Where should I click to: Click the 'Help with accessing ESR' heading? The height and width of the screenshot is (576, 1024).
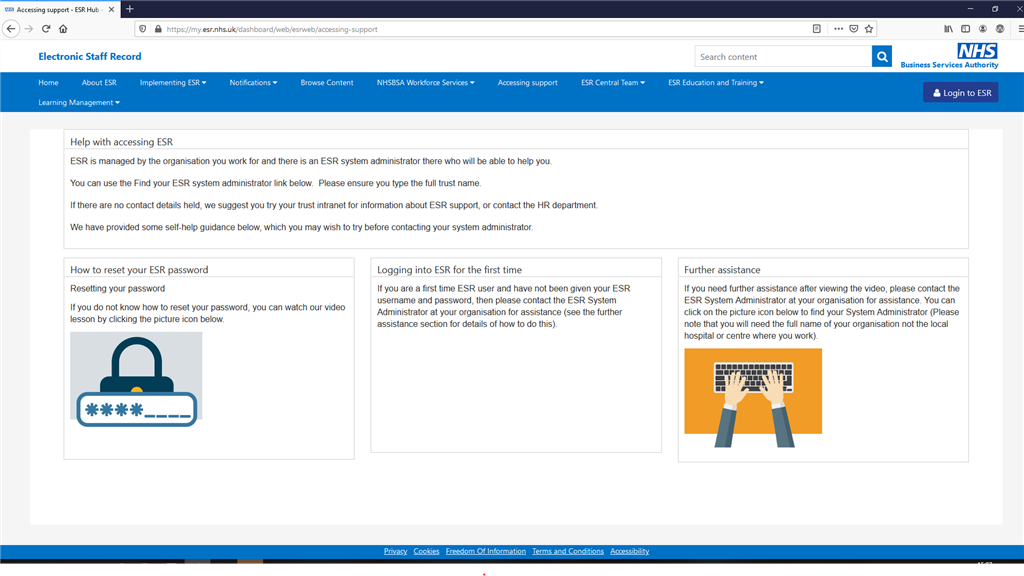coord(121,142)
